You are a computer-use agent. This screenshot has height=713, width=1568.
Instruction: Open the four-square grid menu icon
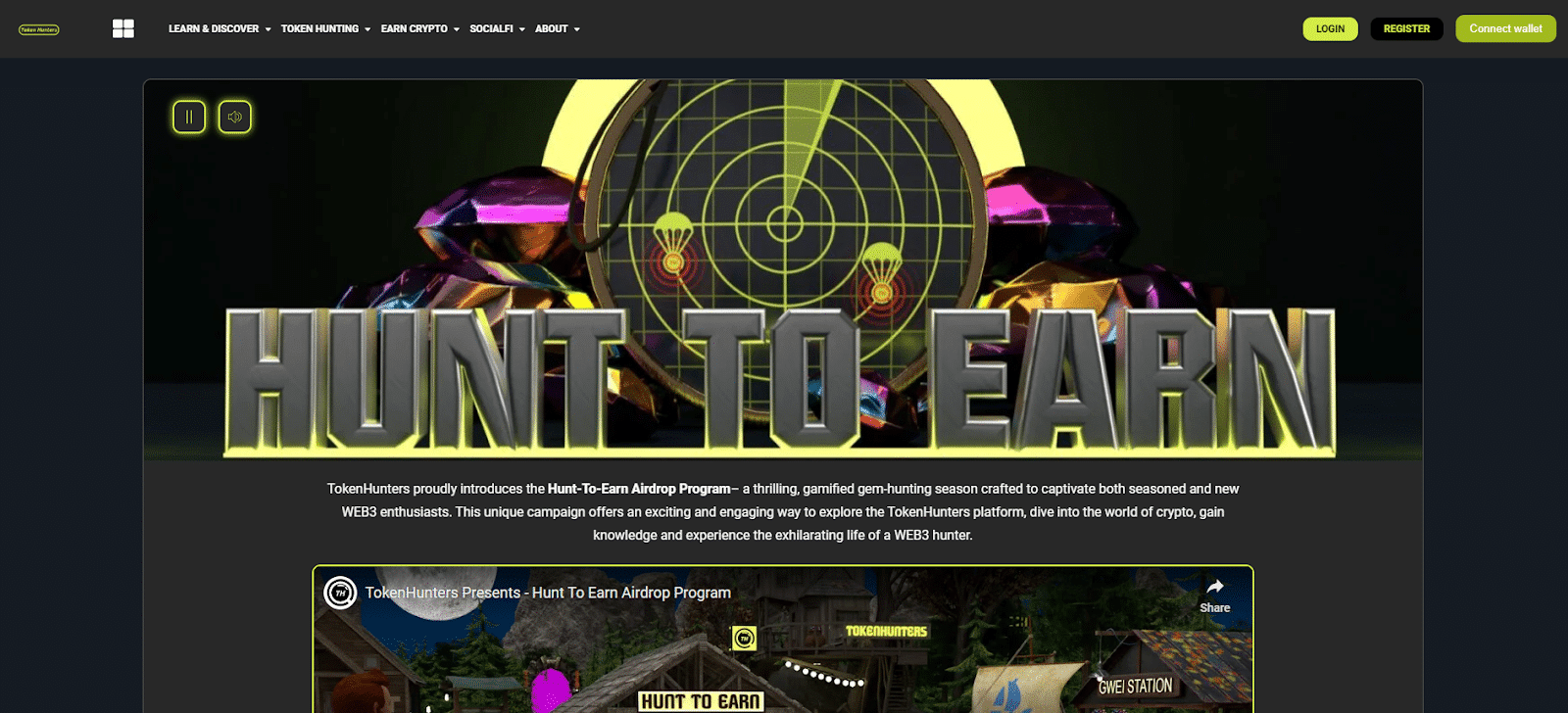pos(123,28)
